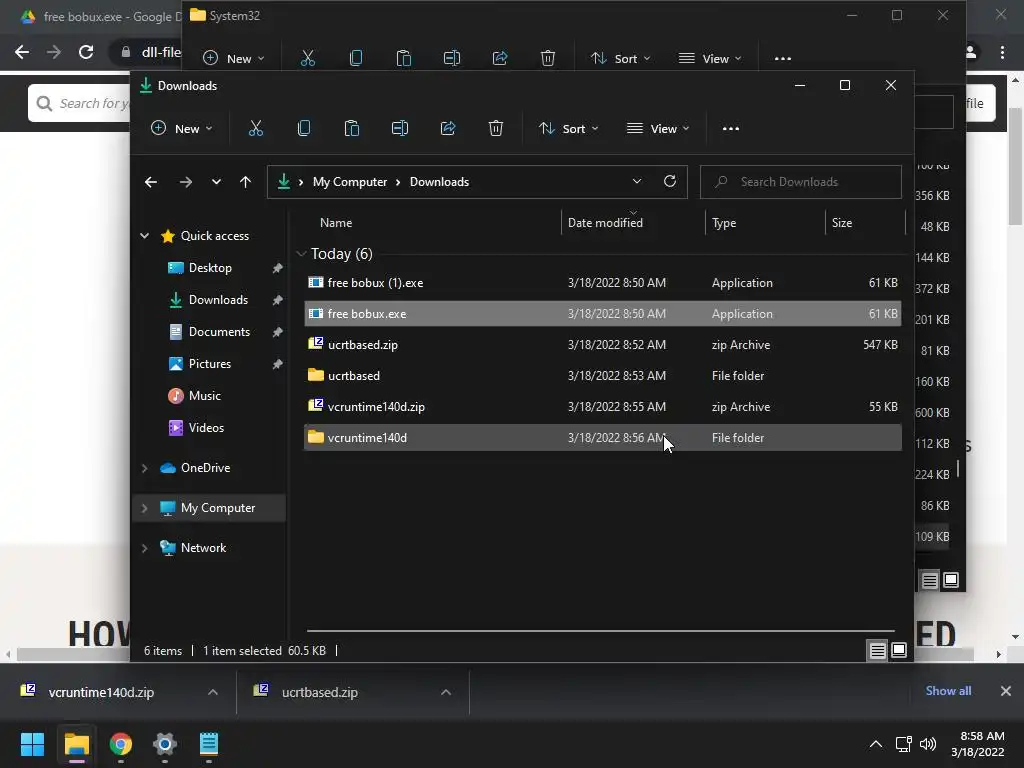Select Music in navigation pane
The width and height of the screenshot is (1024, 768).
pos(204,396)
